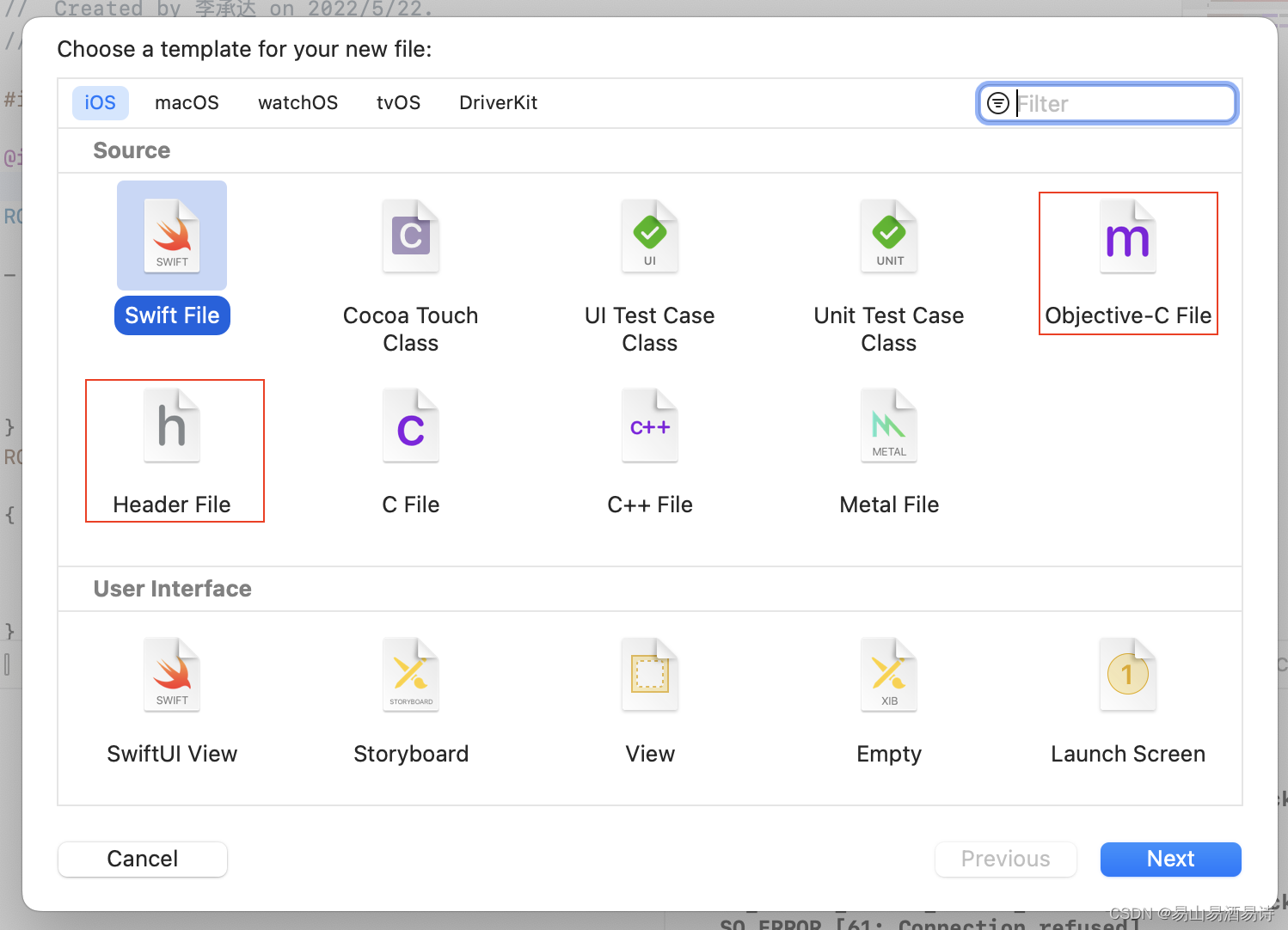Open the tvOS platform tab
Viewport: 1288px width, 930px height.
399,103
